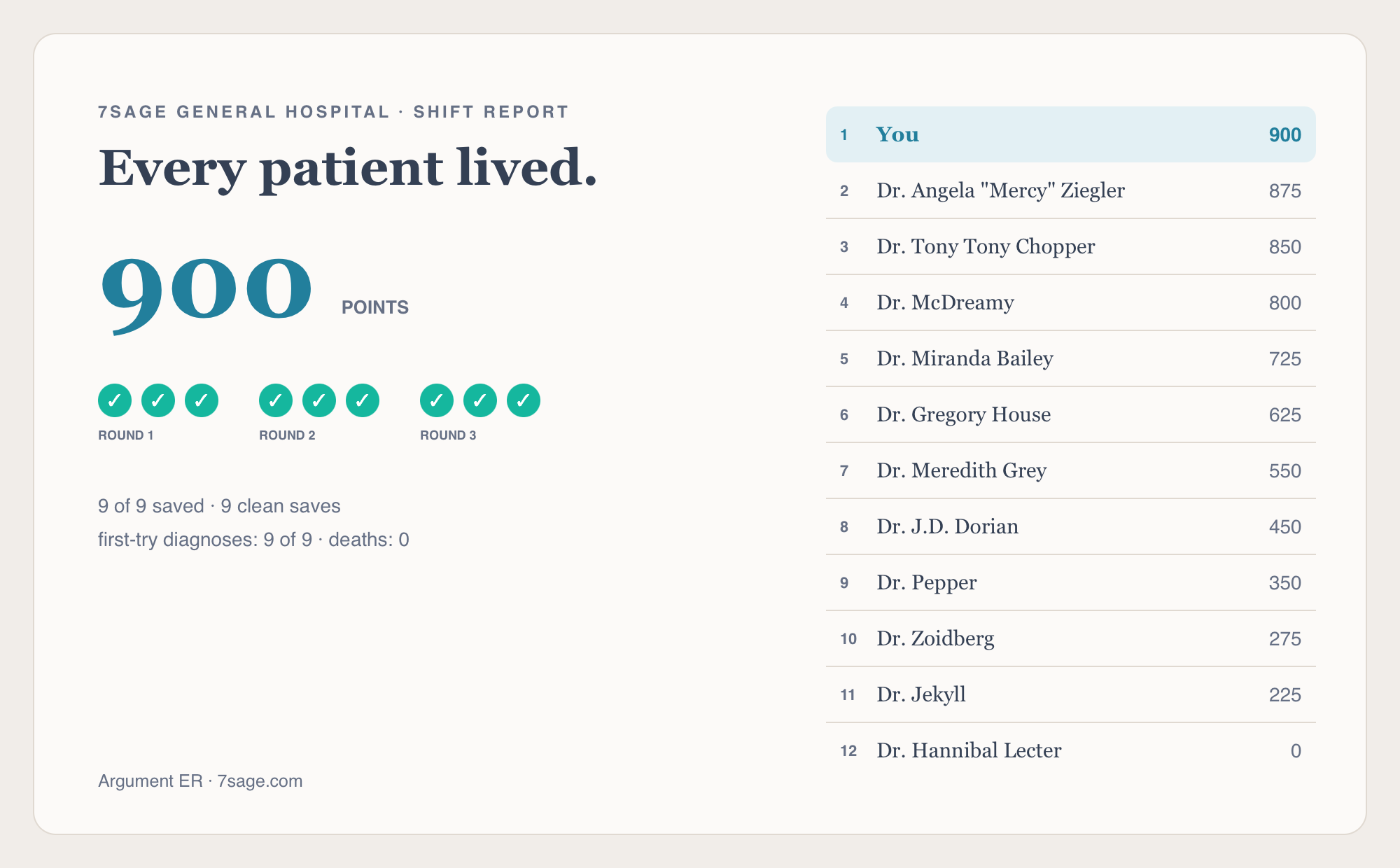
Task: Click the first Round 3 checkmark icon
Action: click(x=437, y=400)
